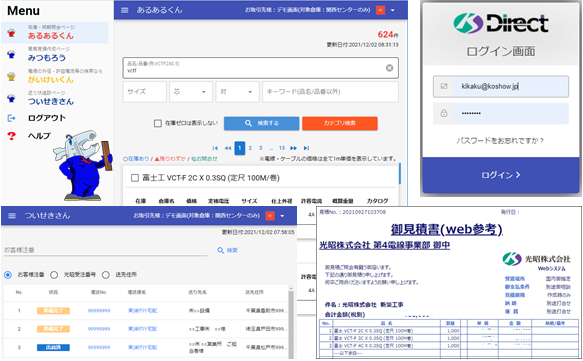Image resolution: width=583 pixels, height=361 pixels.
Task: Open the みつもろう menu item
Action: [x=55, y=54]
